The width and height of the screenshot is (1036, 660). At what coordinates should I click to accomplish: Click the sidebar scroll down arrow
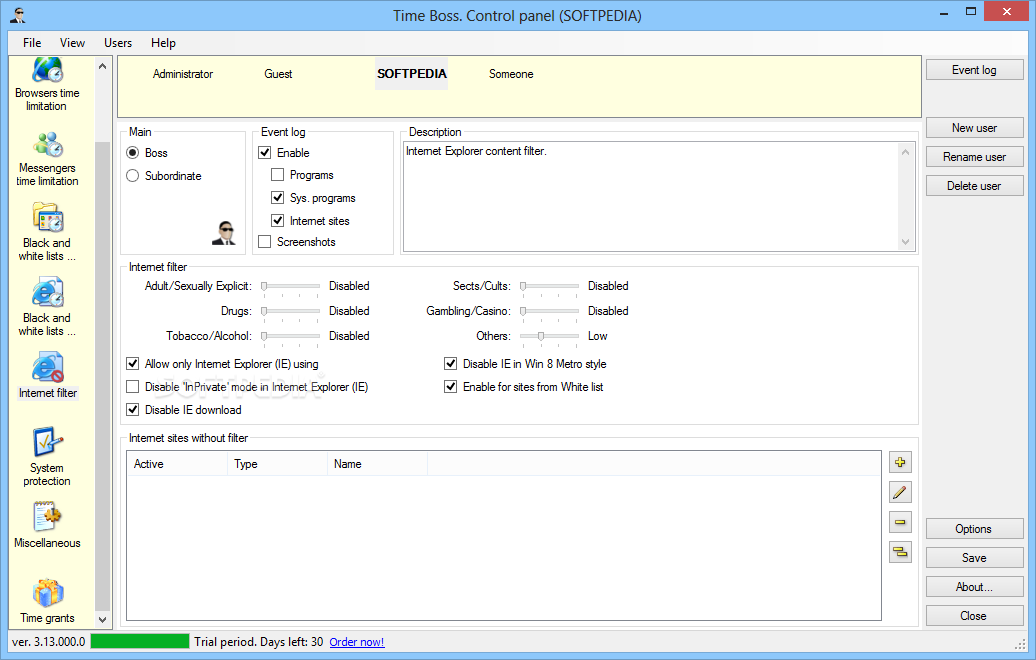pyautogui.click(x=102, y=620)
